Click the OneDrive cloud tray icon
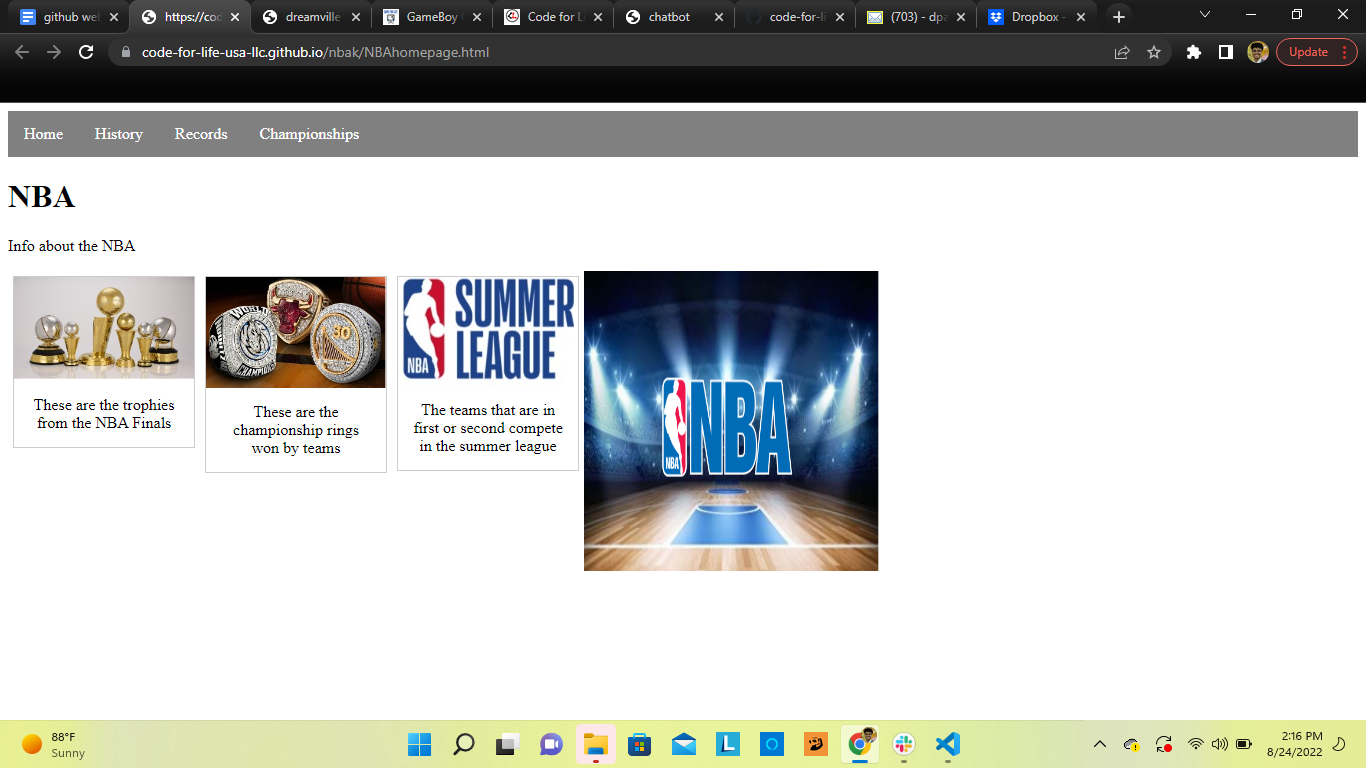 point(1132,744)
